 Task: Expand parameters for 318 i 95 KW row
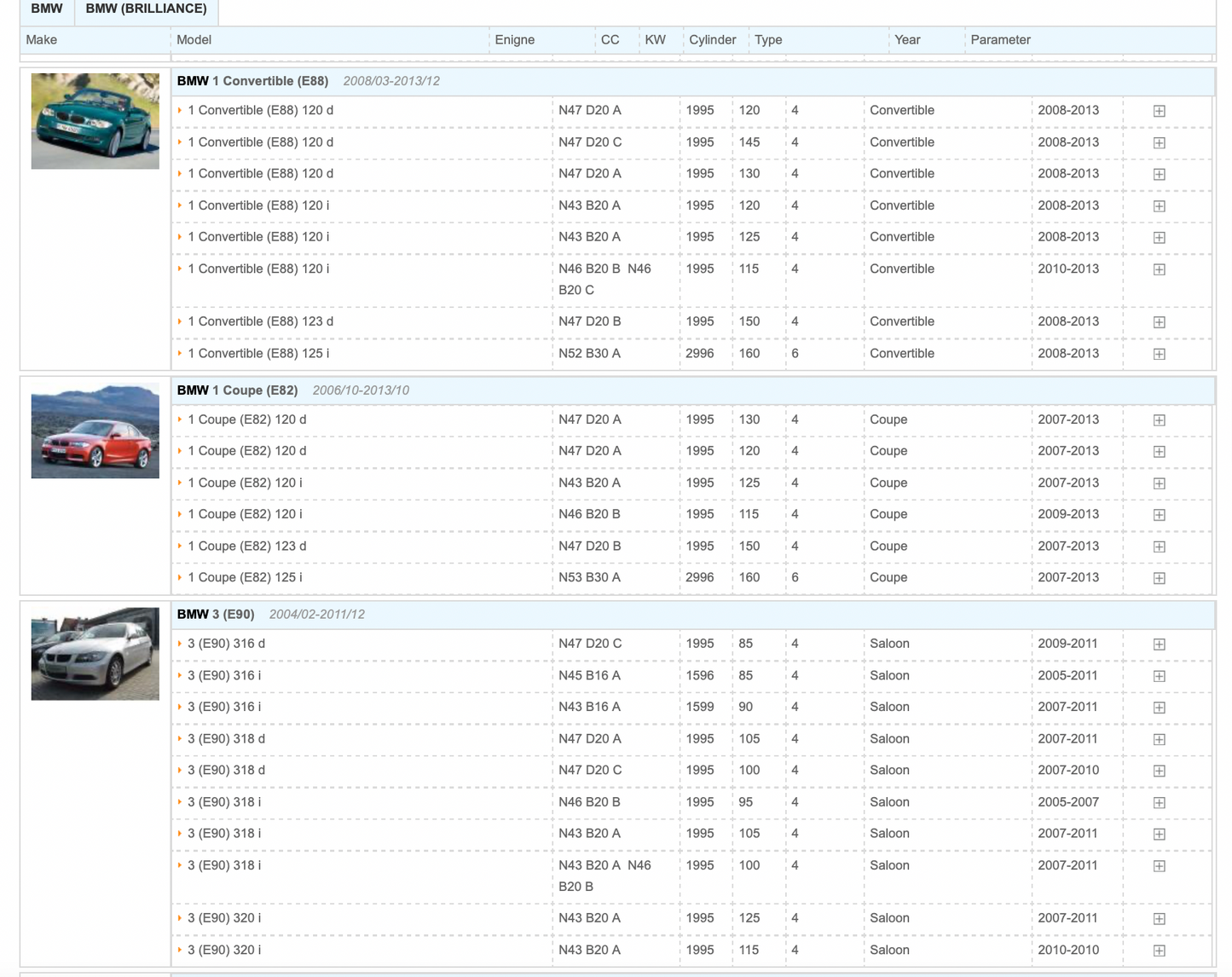[1159, 803]
